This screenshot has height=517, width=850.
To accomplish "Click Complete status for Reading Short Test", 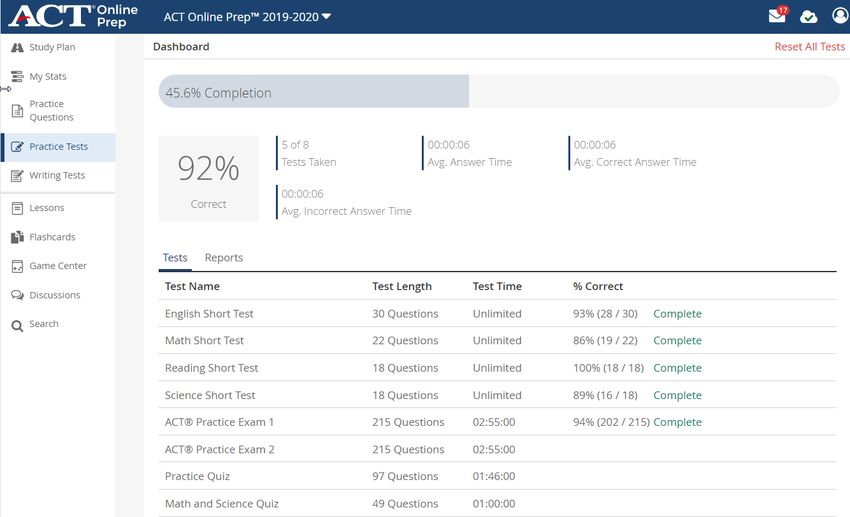I will 677,368.
